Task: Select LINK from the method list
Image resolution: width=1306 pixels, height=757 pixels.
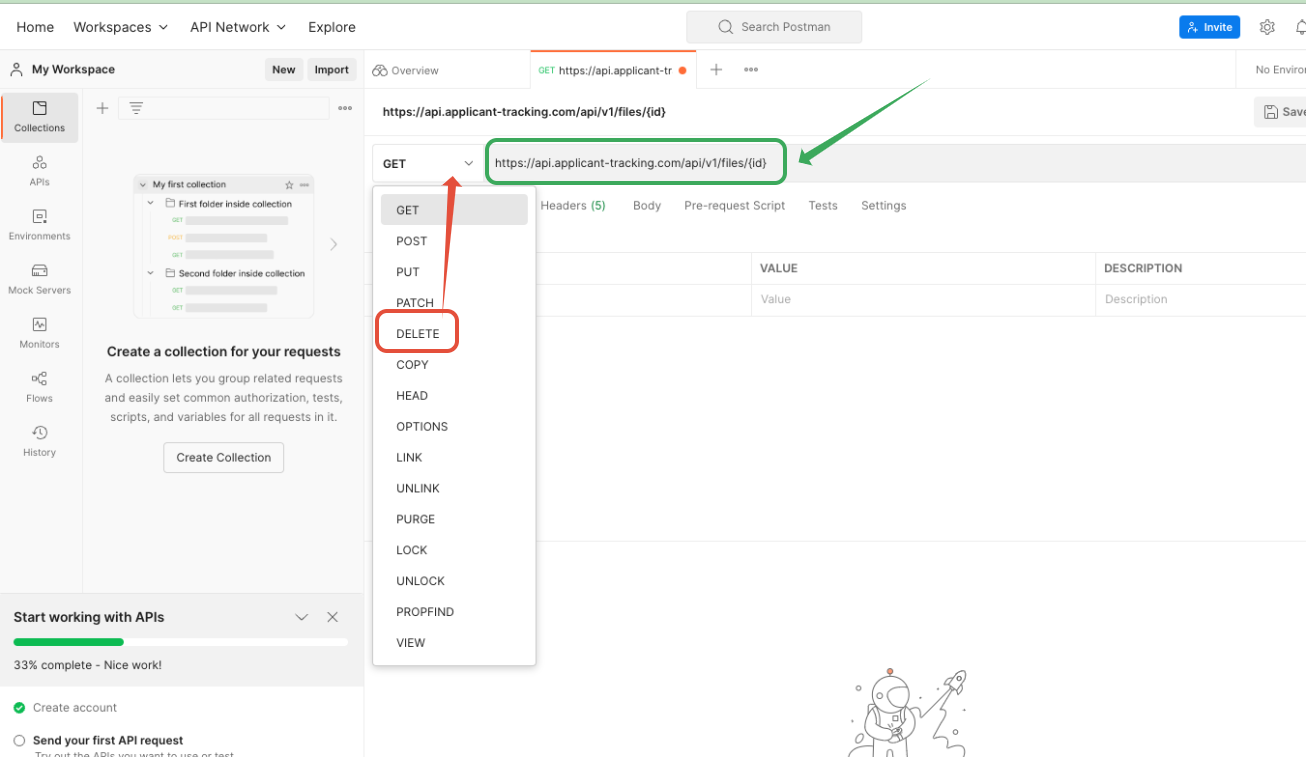Action: (454, 457)
